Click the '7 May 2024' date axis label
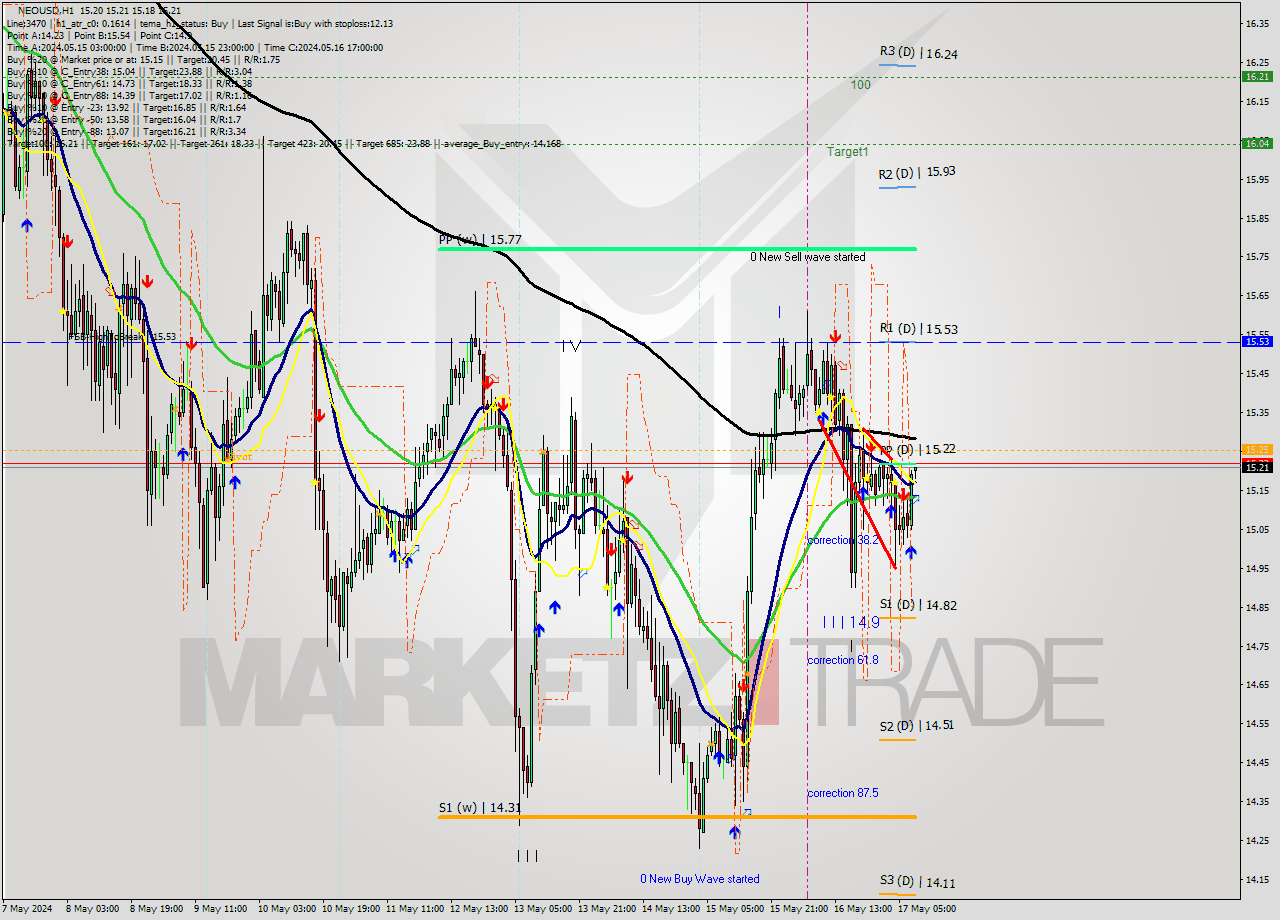The height and width of the screenshot is (920, 1280). tap(26, 909)
